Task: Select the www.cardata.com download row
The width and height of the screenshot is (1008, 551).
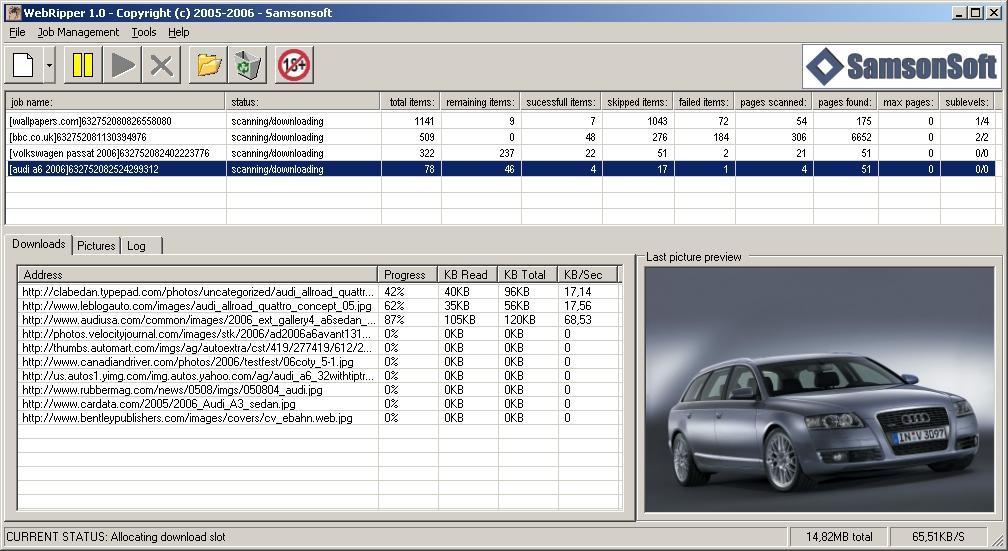Action: point(319,404)
